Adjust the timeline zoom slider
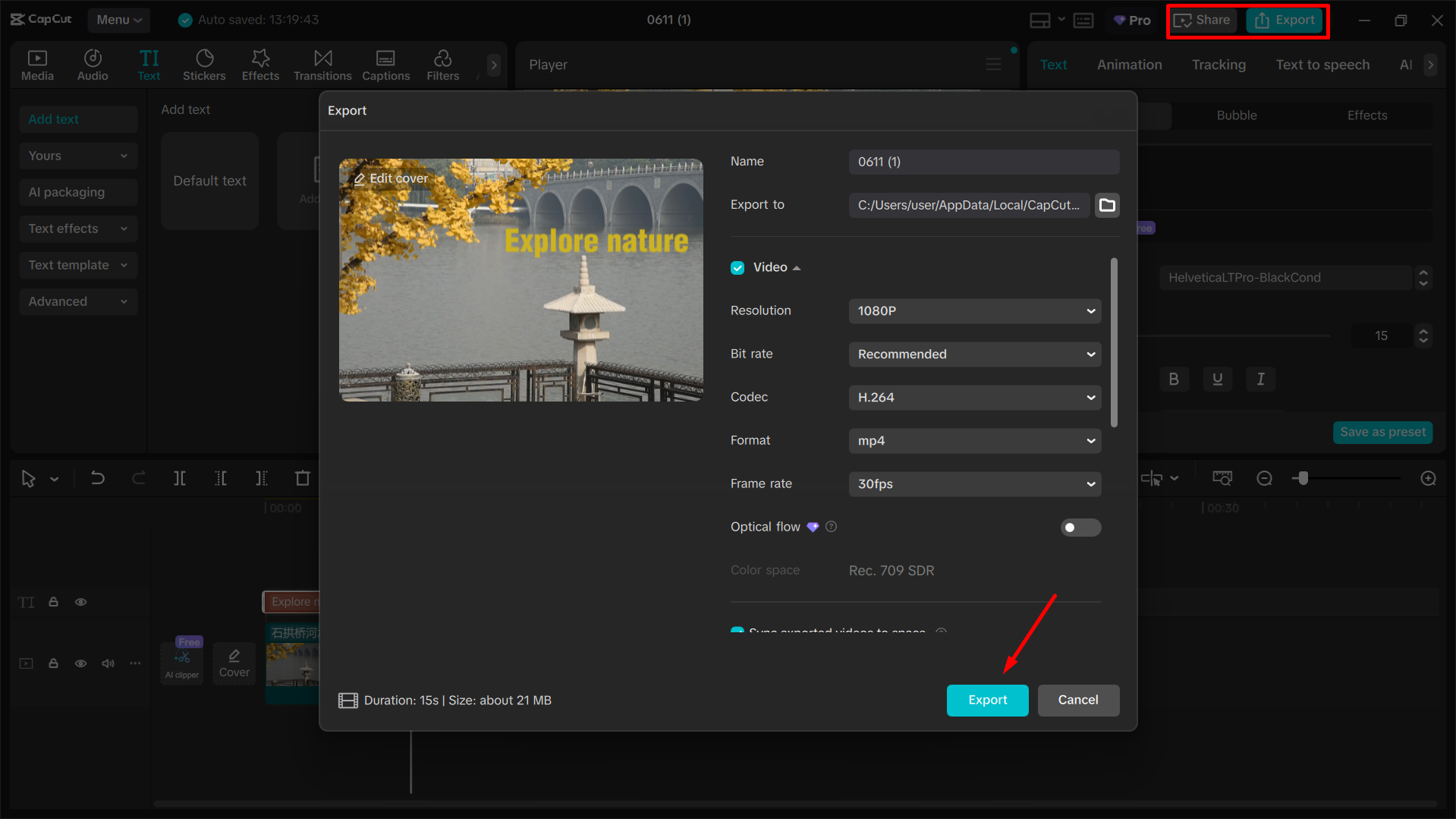1456x819 pixels. (x=1303, y=478)
